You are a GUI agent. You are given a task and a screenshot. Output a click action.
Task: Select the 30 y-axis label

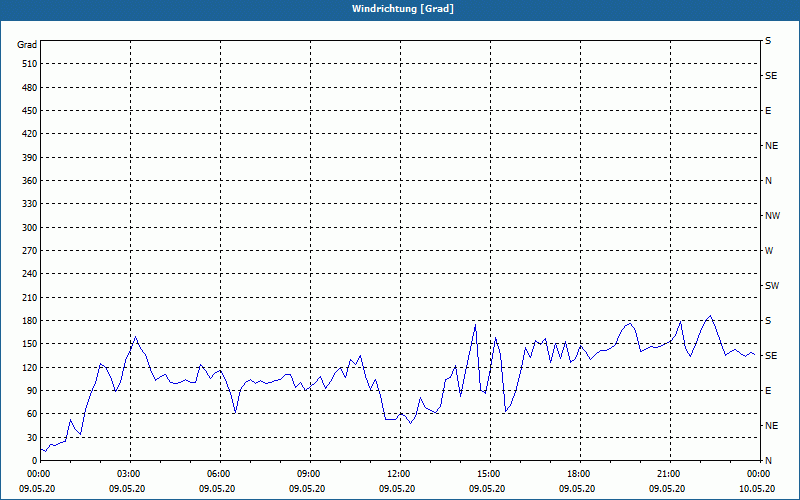[x=32, y=437]
